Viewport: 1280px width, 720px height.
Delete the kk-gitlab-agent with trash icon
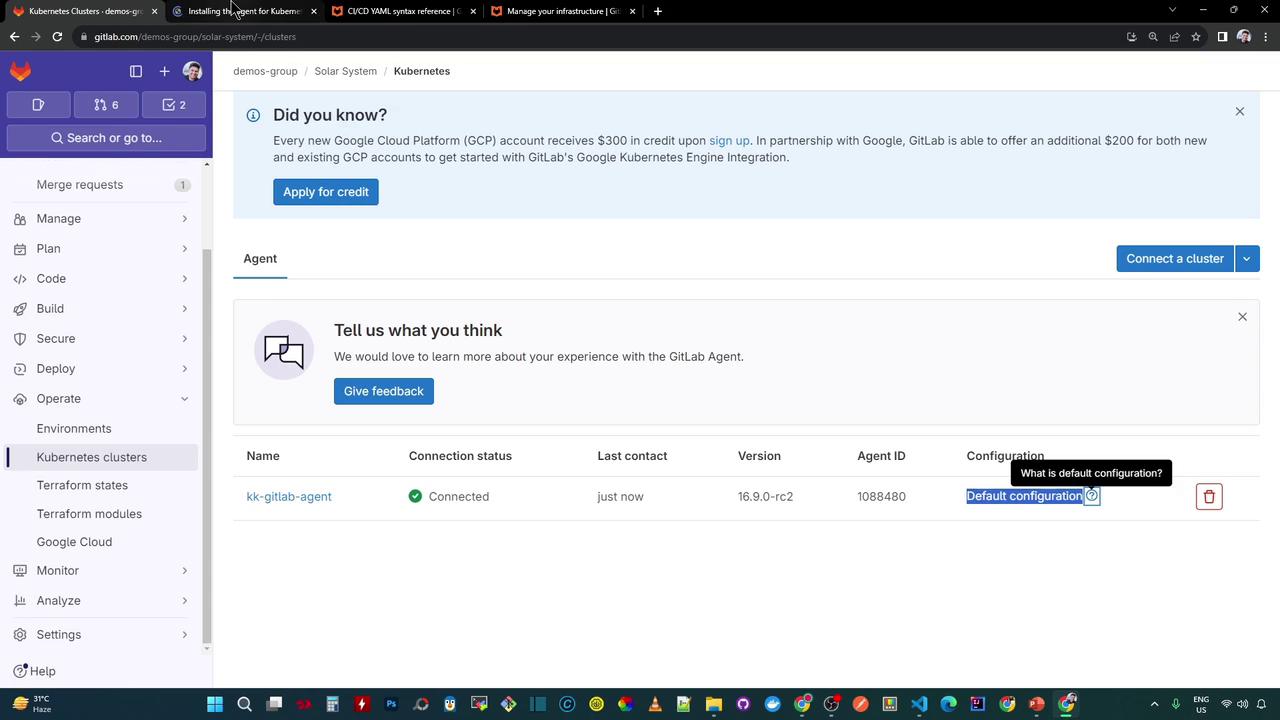[x=1209, y=497]
